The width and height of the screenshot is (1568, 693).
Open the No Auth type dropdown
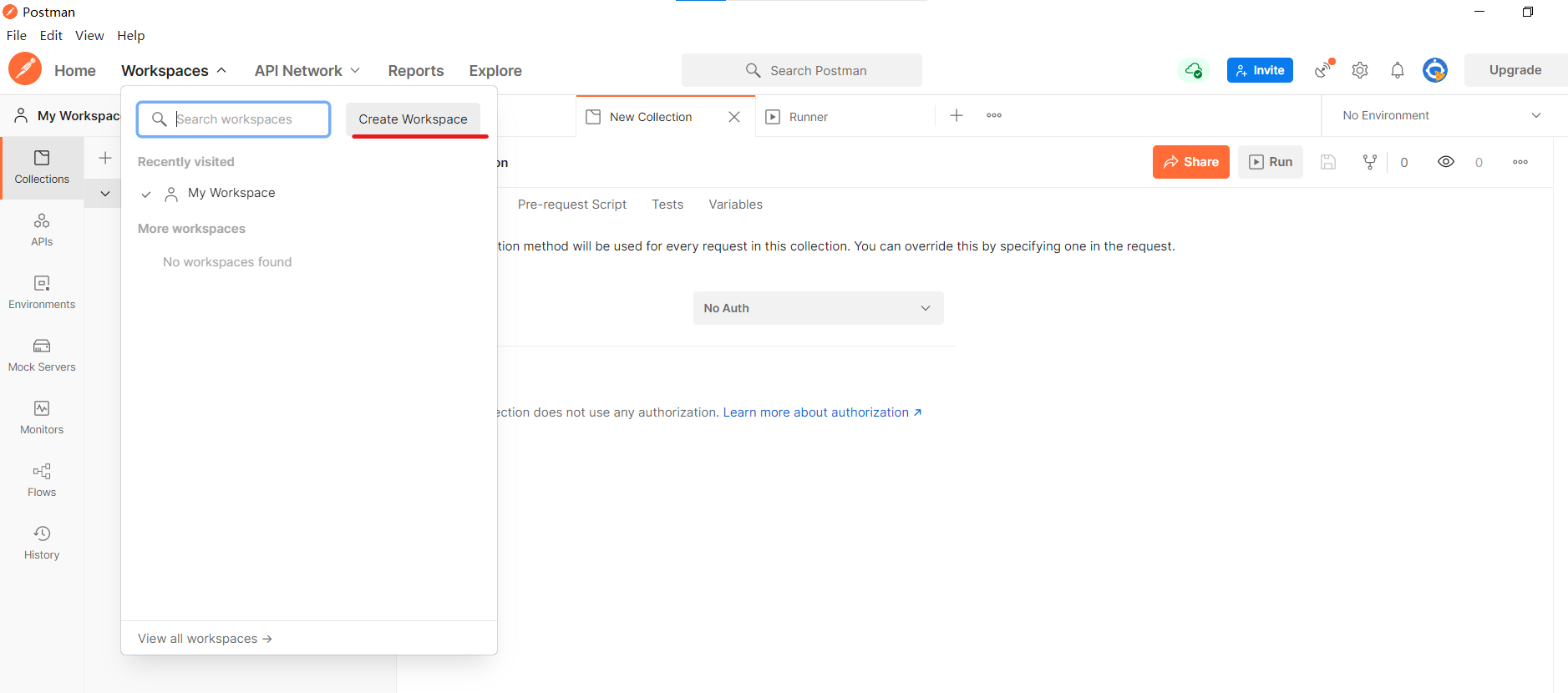coord(819,308)
